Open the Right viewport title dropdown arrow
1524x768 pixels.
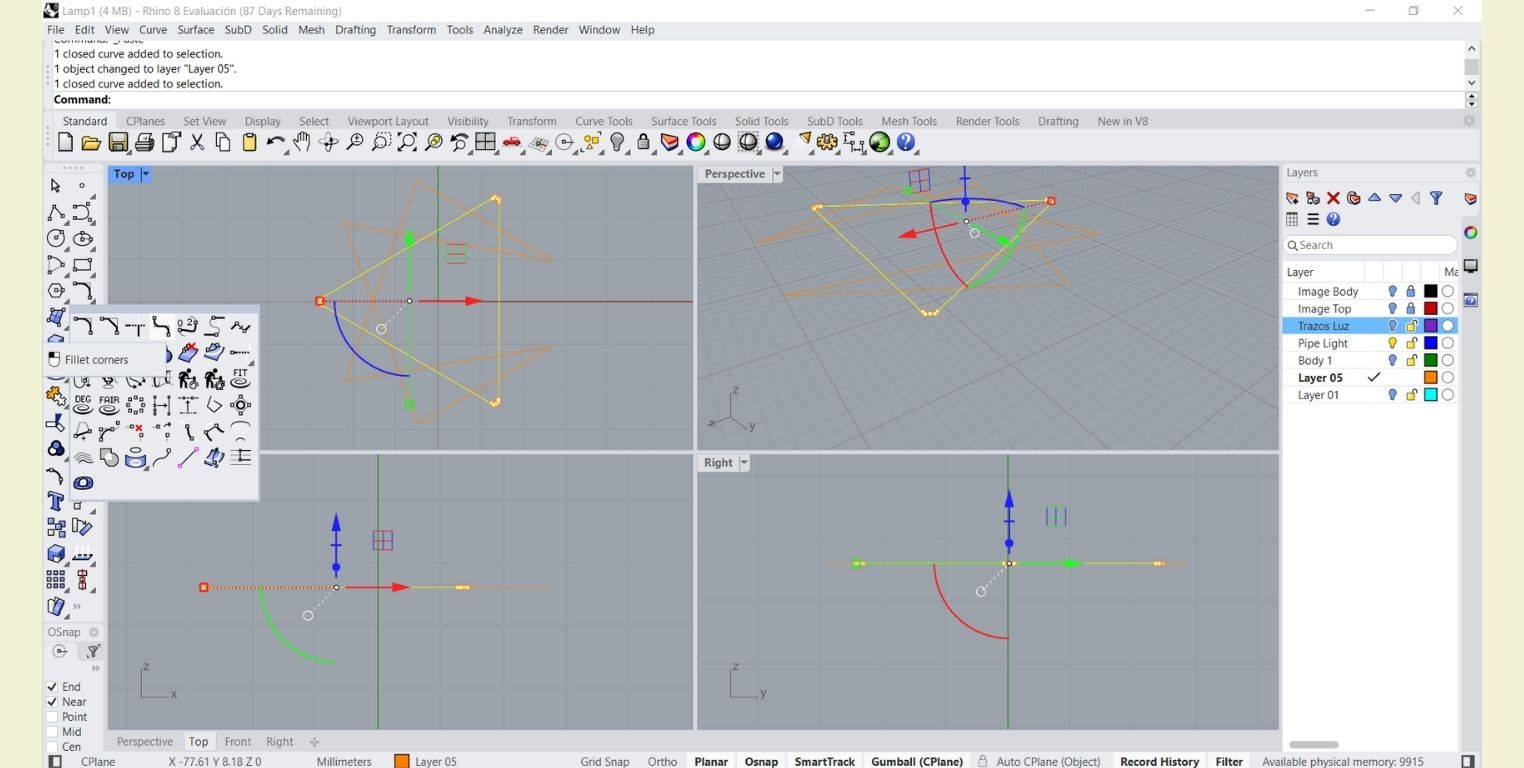(x=744, y=463)
